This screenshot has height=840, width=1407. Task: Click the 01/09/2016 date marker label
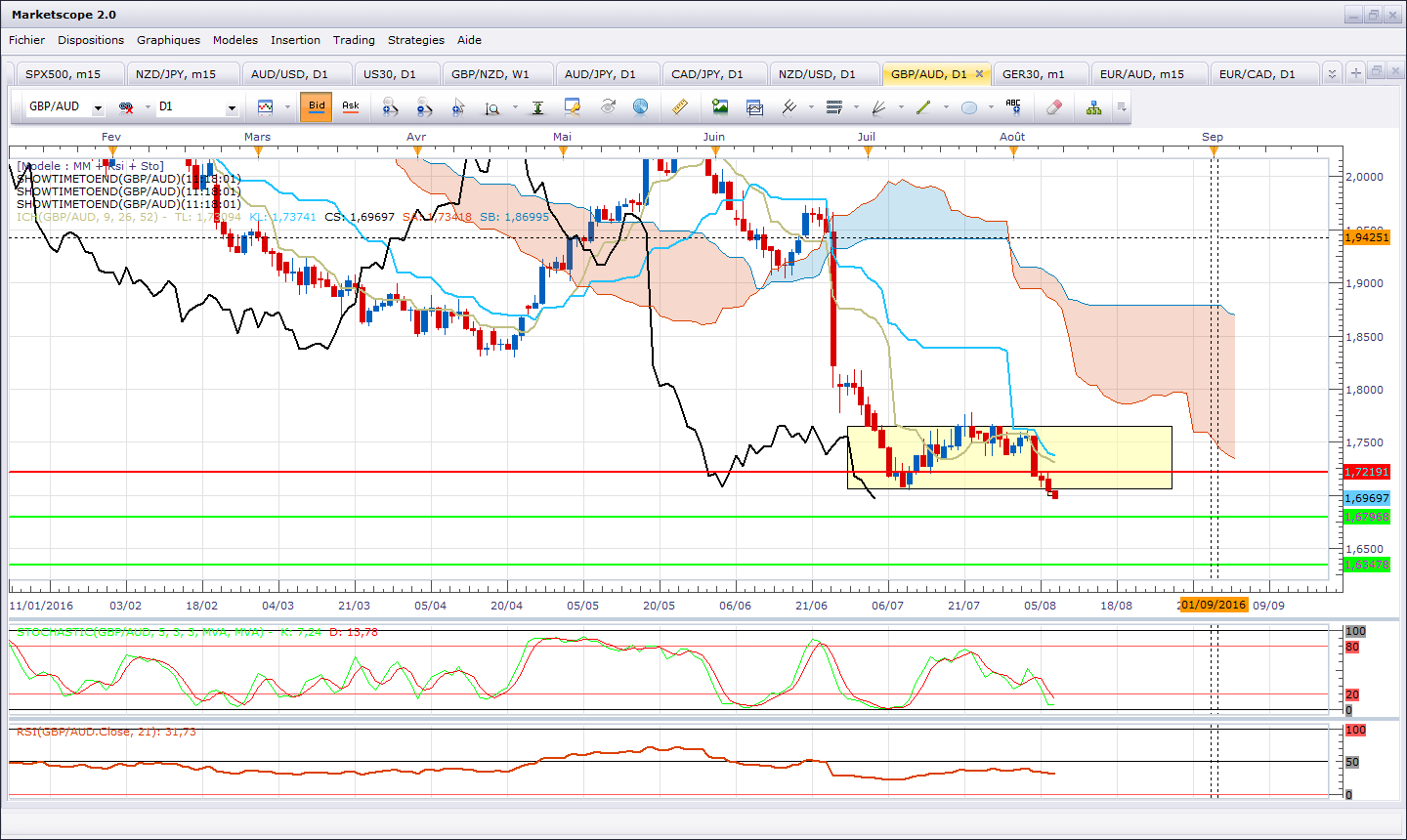(x=1214, y=605)
